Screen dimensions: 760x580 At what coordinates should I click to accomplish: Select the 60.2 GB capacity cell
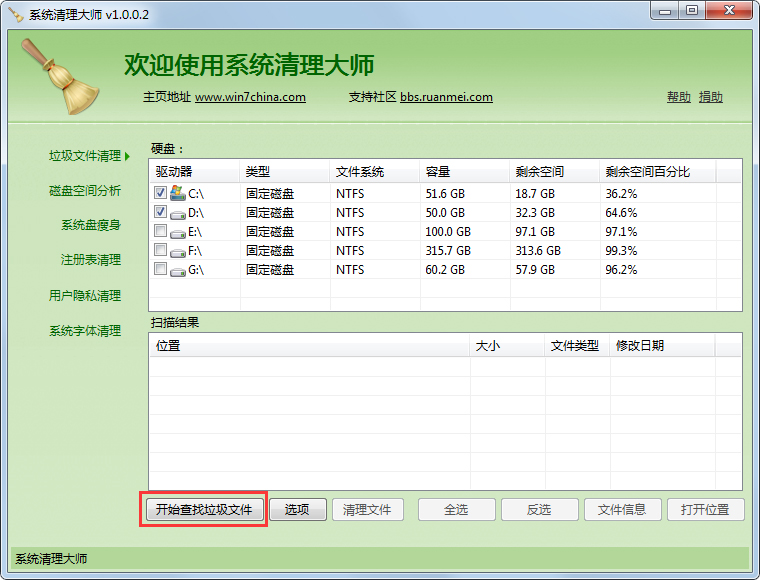pyautogui.click(x=445, y=269)
